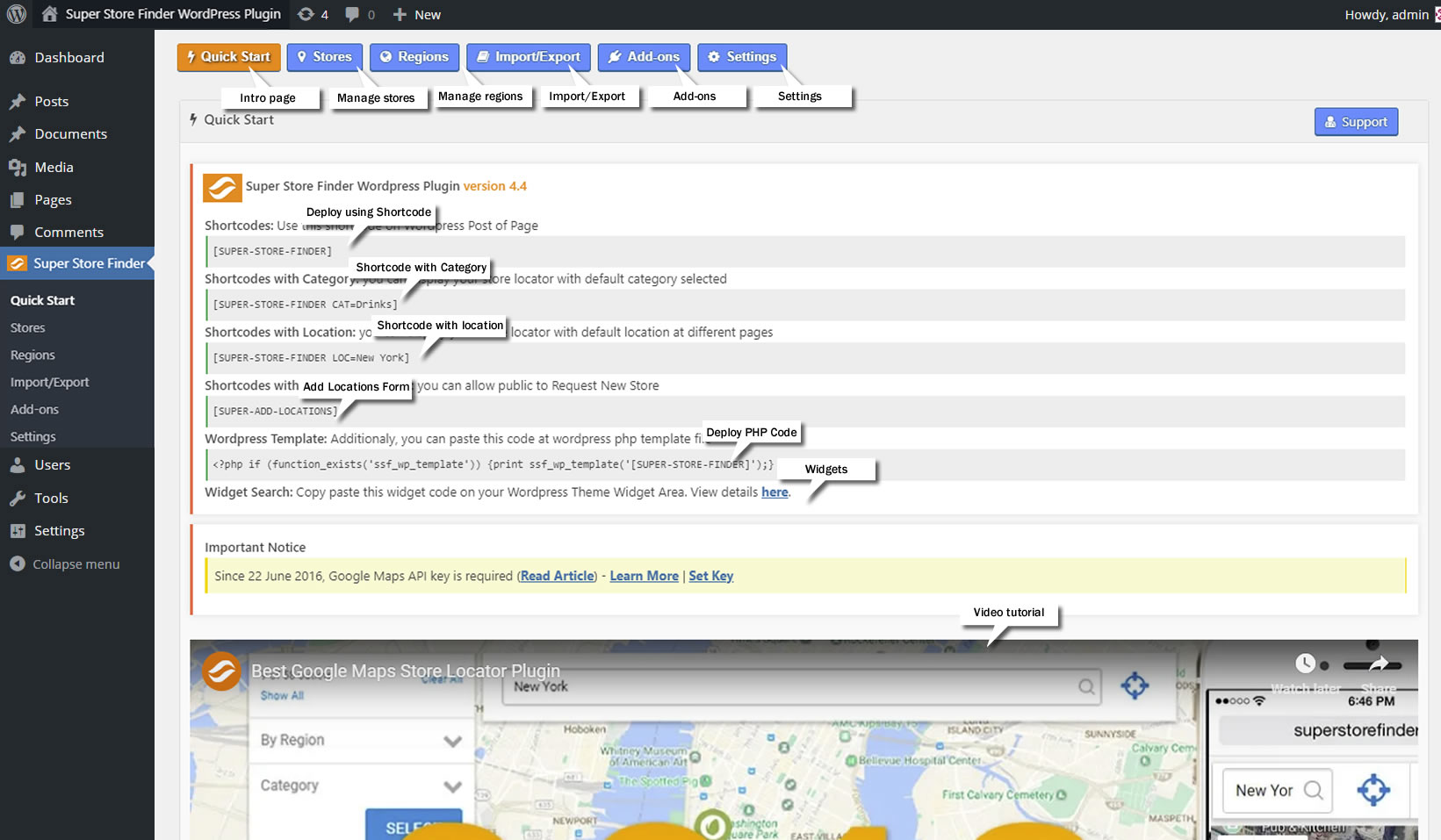The height and width of the screenshot is (840, 1441).
Task: Click the LOC=New York shortcode box
Action: click(x=804, y=358)
